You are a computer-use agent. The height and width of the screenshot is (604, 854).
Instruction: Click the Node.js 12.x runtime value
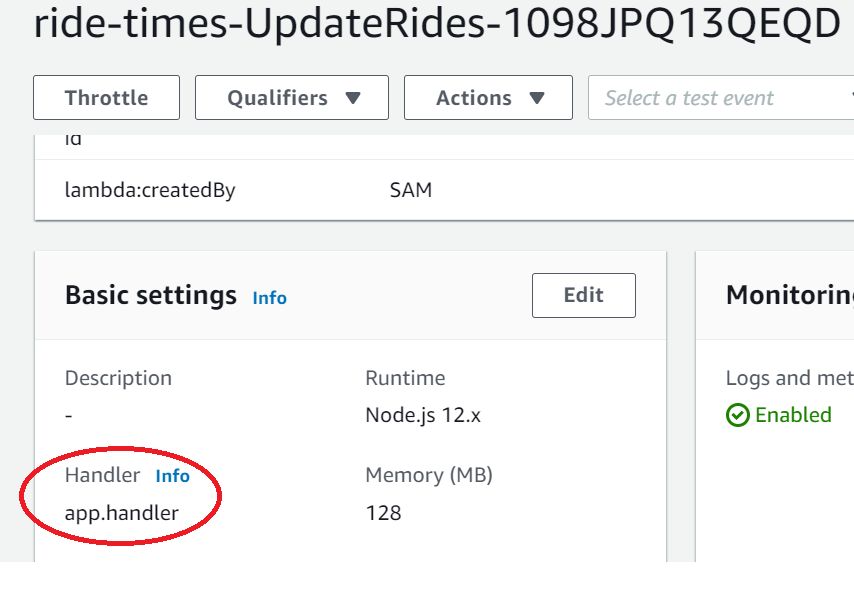[422, 415]
